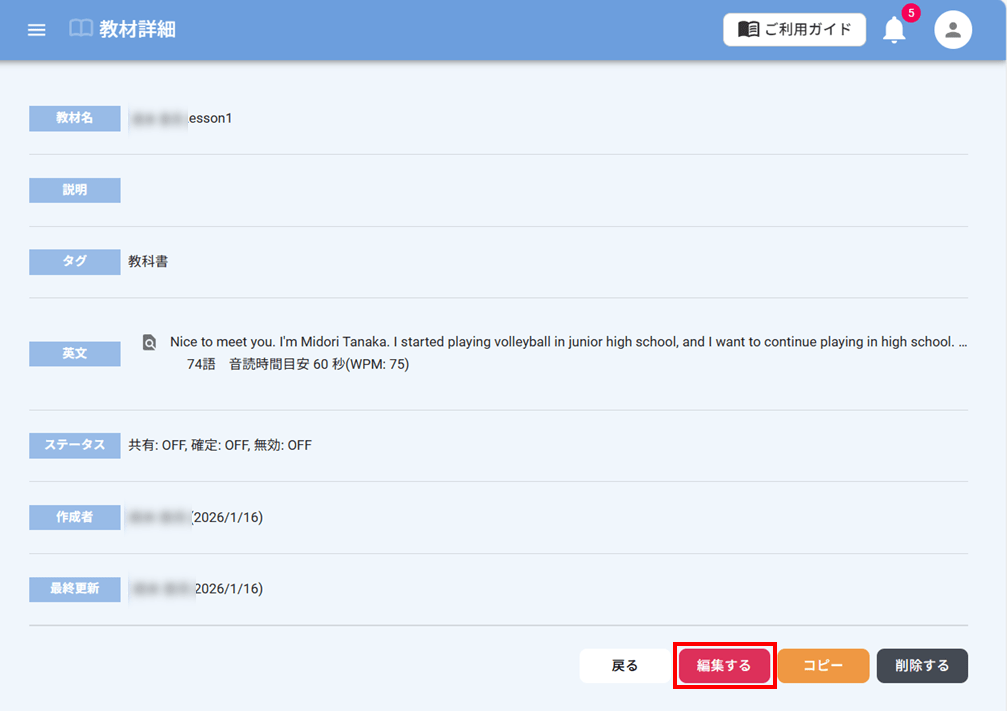Click the 英文 field label
Screen dimensions: 1007x711
tap(75, 353)
